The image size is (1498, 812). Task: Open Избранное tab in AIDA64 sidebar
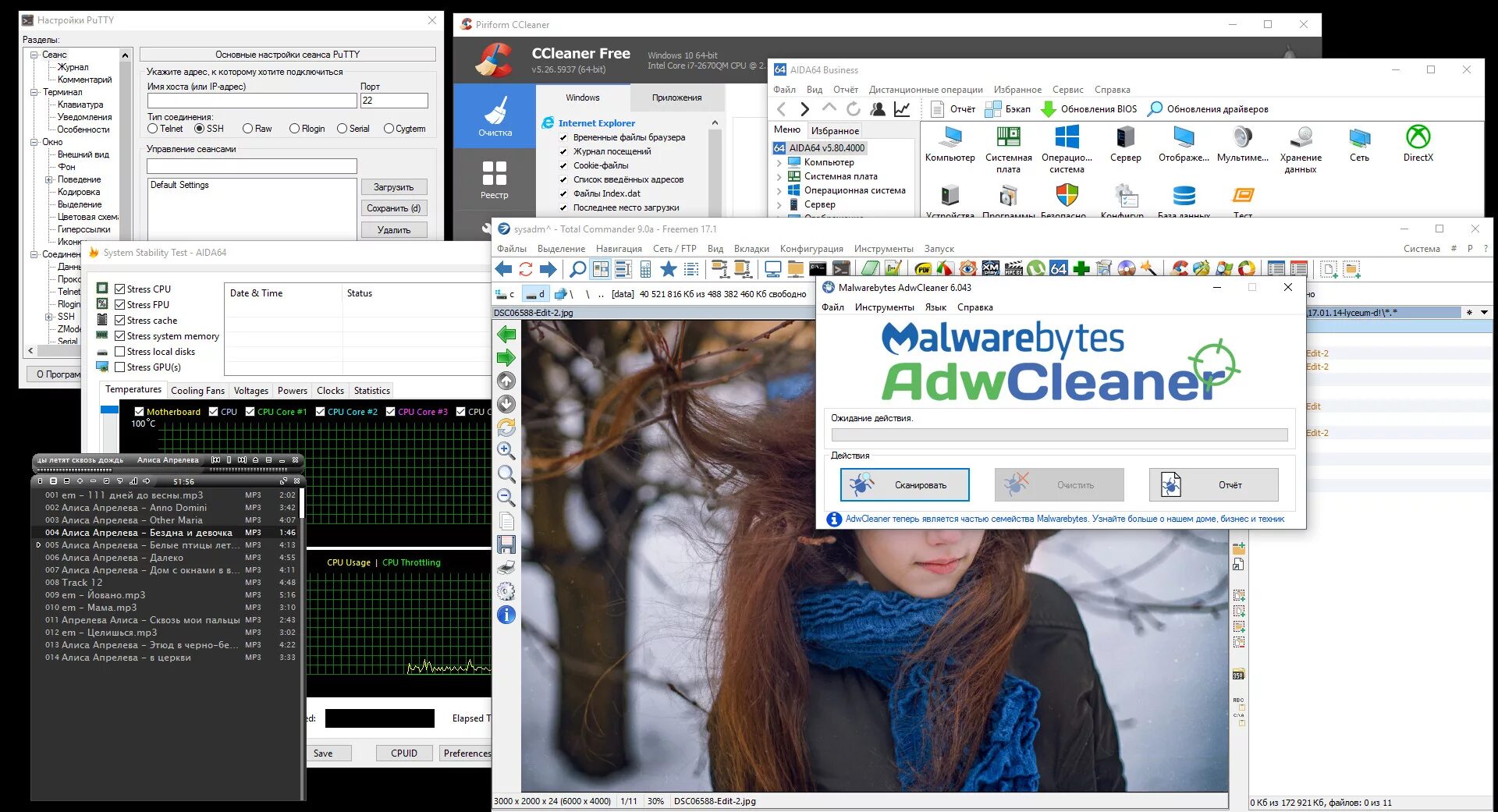(x=835, y=131)
